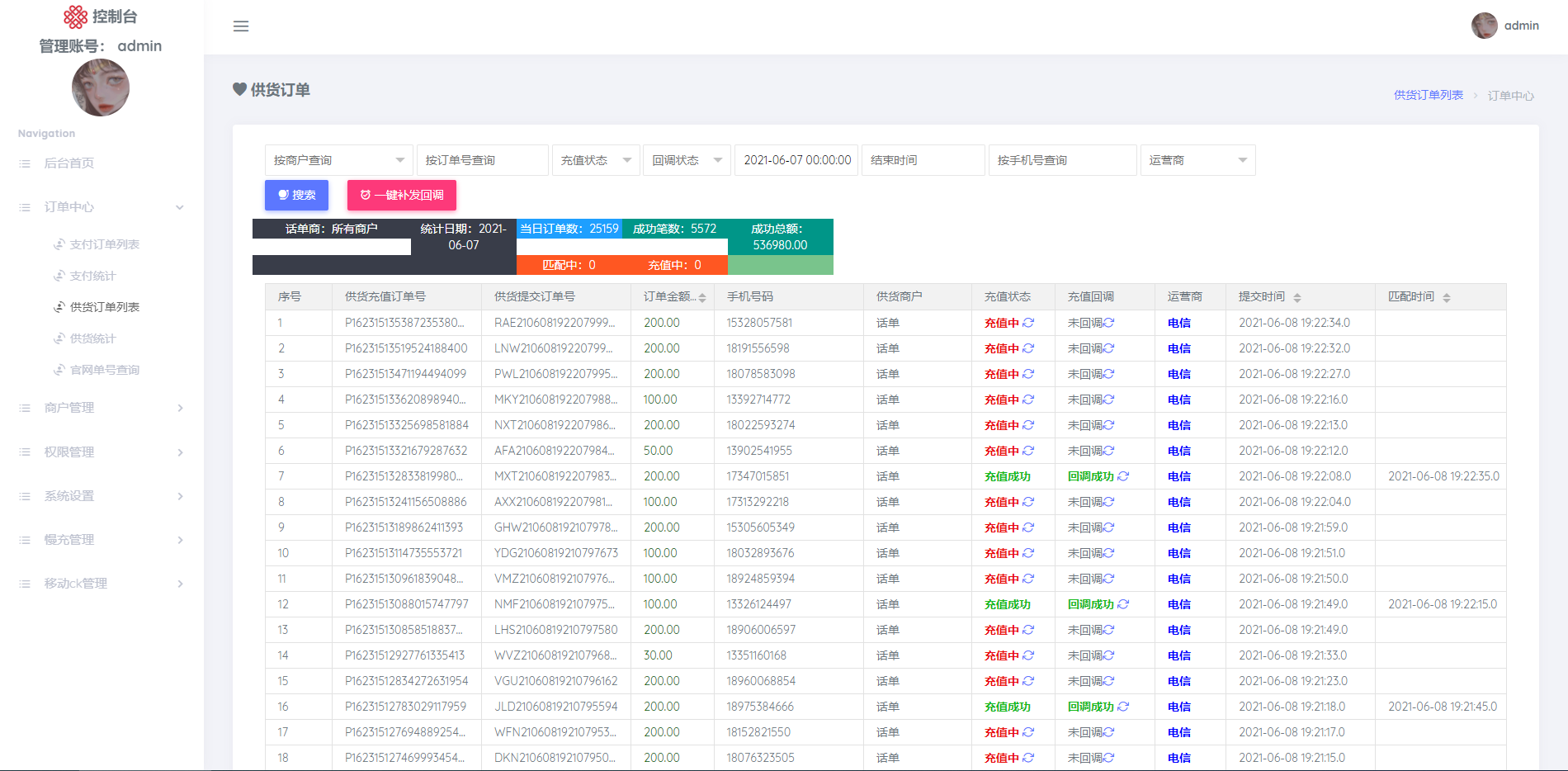Sort by 匹配时间 column arrows
The height and width of the screenshot is (771, 1568).
click(1447, 297)
